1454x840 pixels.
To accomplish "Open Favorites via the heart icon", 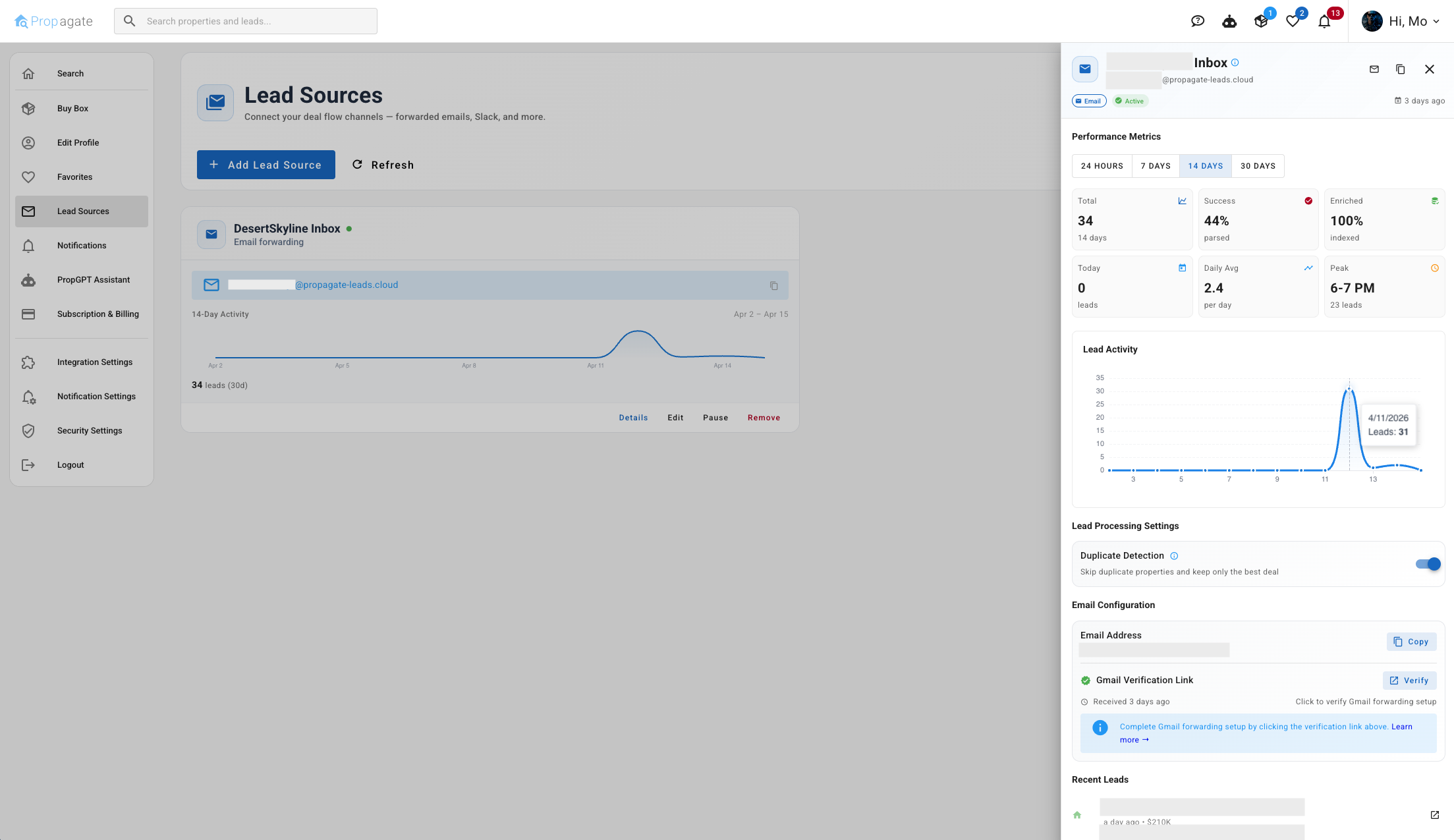I will pos(1293,20).
